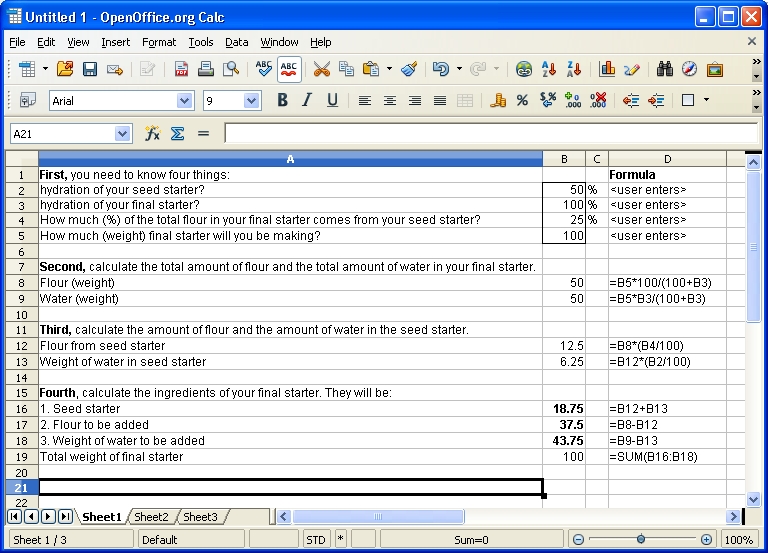Click the zoom slider in status bar
This screenshot has height=553, width=768.
(640, 539)
